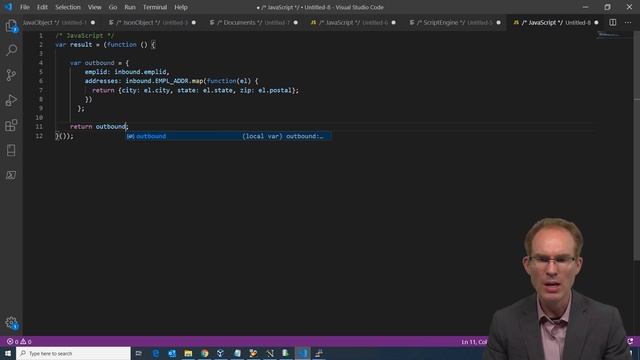Viewport: 640px width, 360px height.
Task: Open the Selection menu
Action: pos(68,7)
